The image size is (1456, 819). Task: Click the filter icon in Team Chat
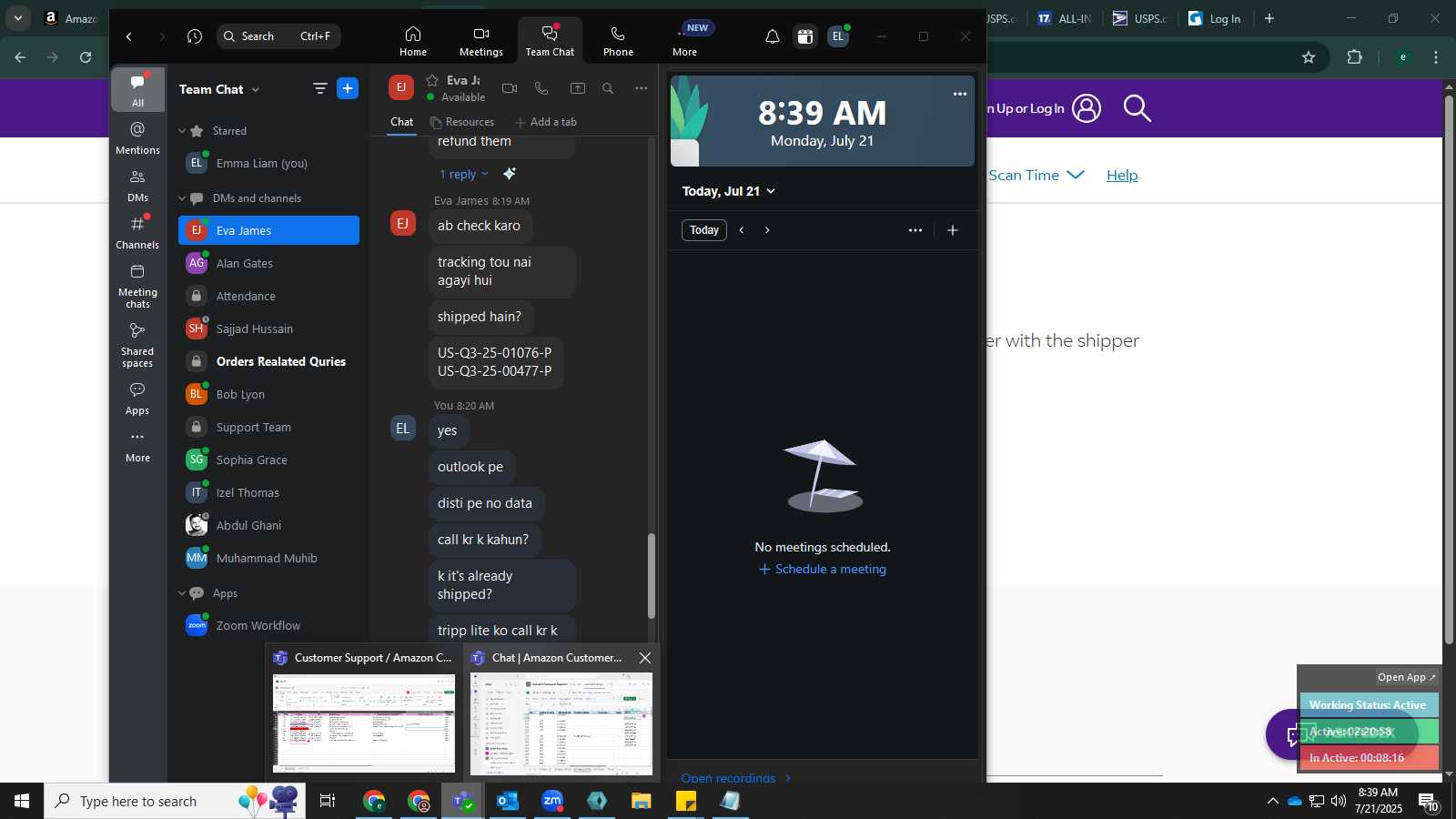pos(319,88)
